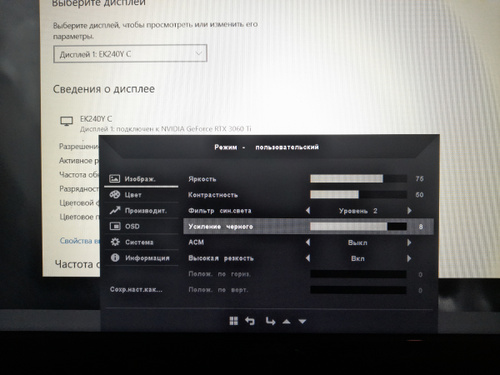Open the Система gear icon
The image size is (500, 375).
(x=115, y=242)
